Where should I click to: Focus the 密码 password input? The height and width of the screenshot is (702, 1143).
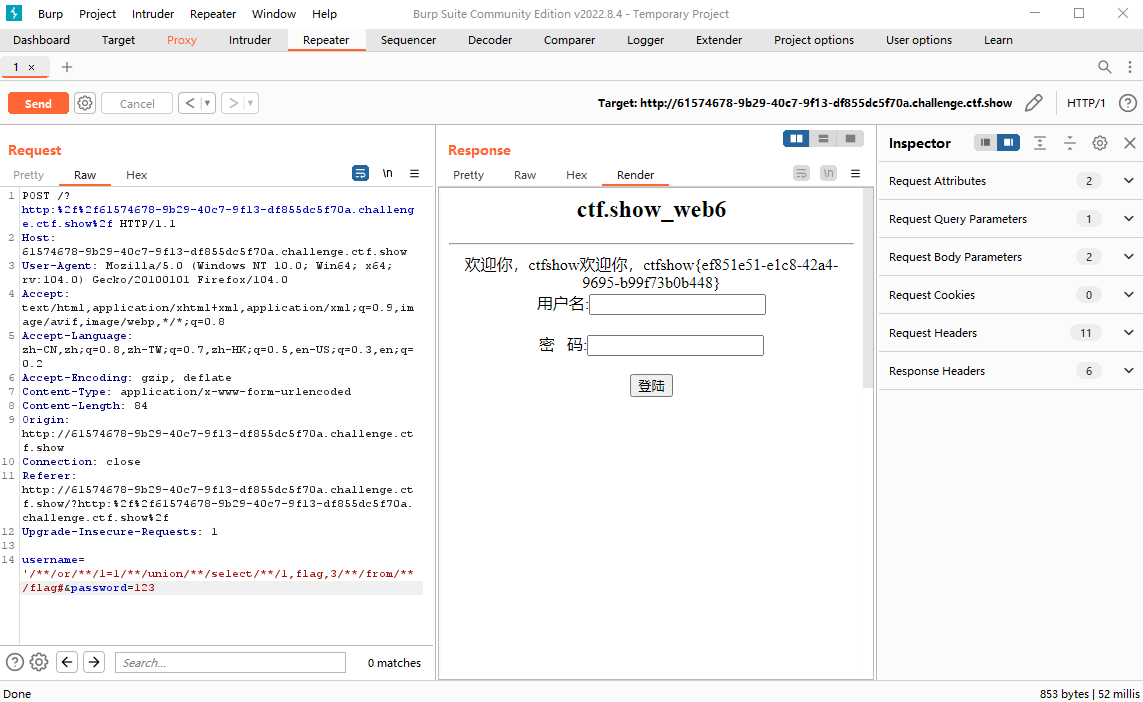pyautogui.click(x=675, y=346)
